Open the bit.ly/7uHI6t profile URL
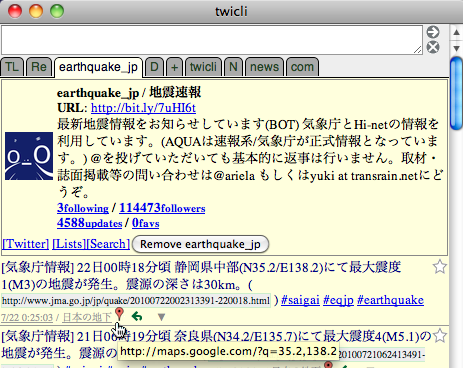Image resolution: width=463 pixels, height=368 pixels. click(143, 108)
